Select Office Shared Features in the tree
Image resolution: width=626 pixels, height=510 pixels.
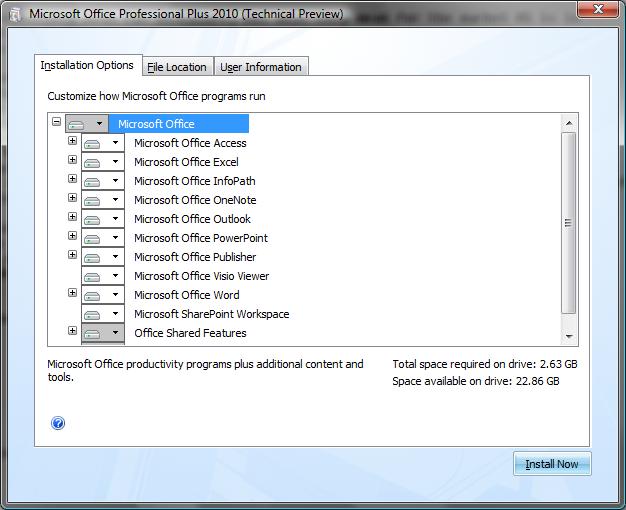coord(190,333)
